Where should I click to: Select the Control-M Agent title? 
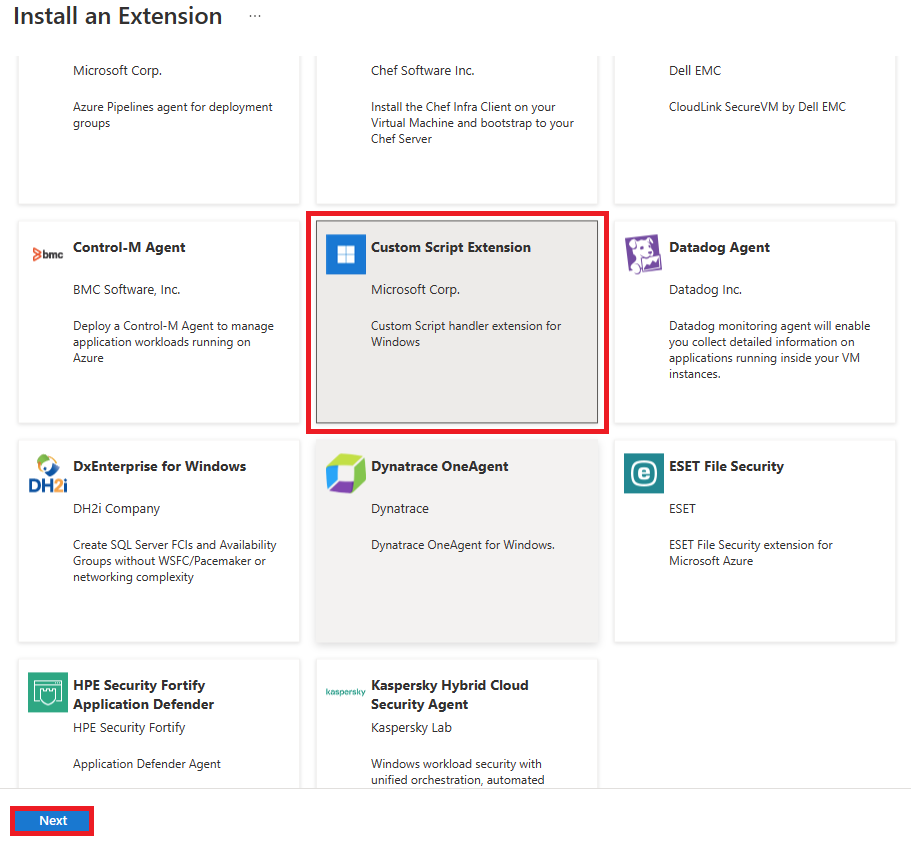[129, 248]
